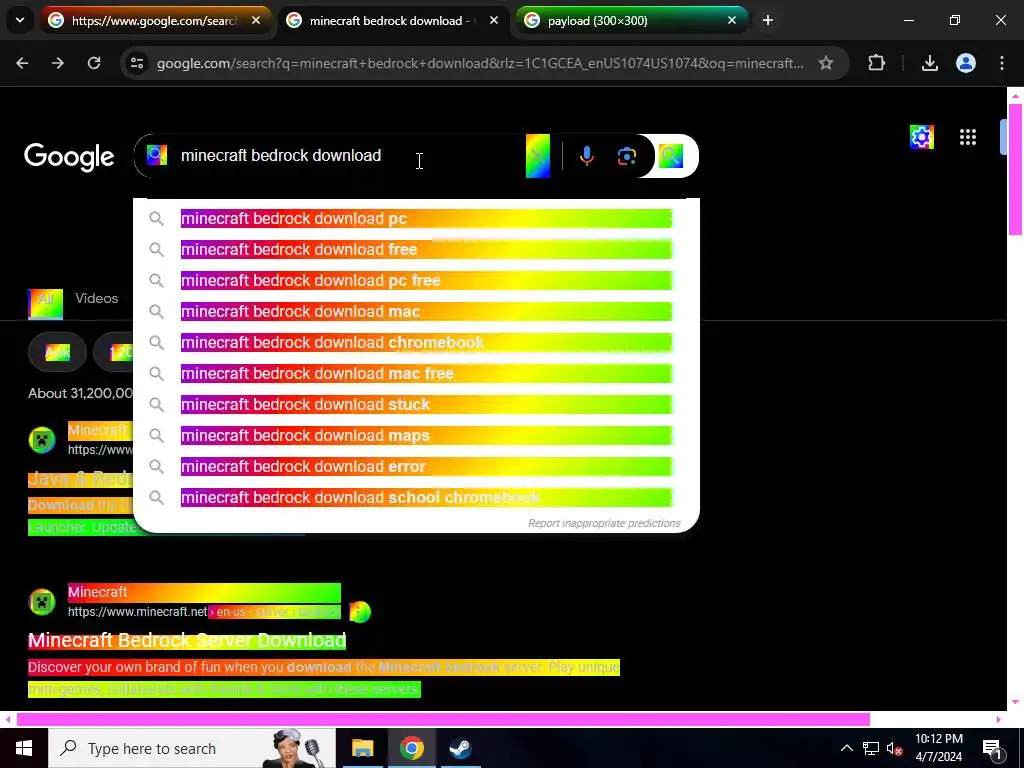This screenshot has width=1024, height=768.
Task: Open the more options icon beside second result URL
Action: [360, 612]
